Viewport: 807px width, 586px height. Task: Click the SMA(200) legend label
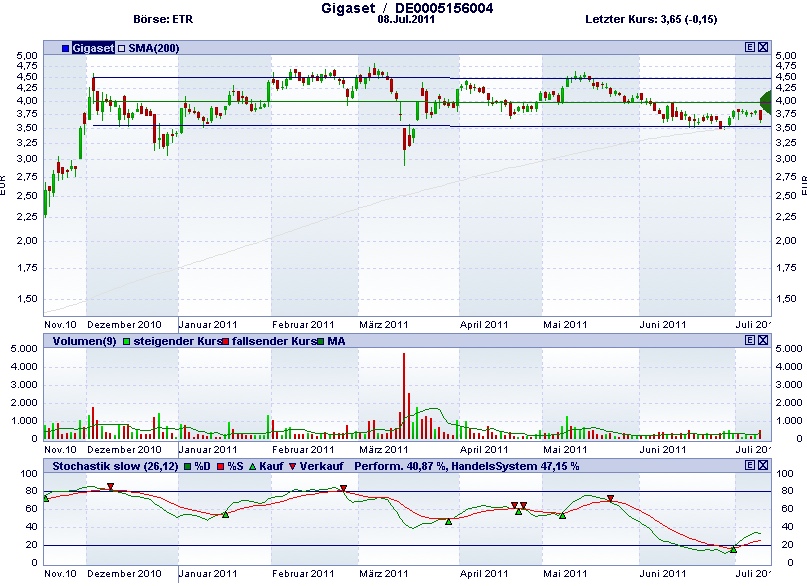click(153, 48)
